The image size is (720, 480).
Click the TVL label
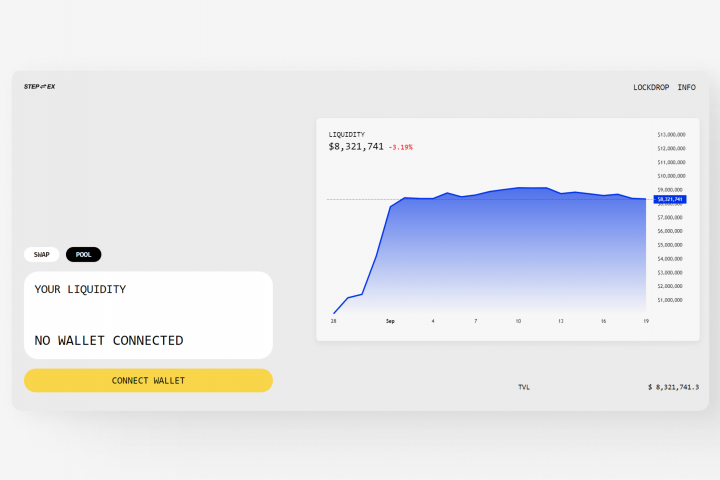[524, 387]
